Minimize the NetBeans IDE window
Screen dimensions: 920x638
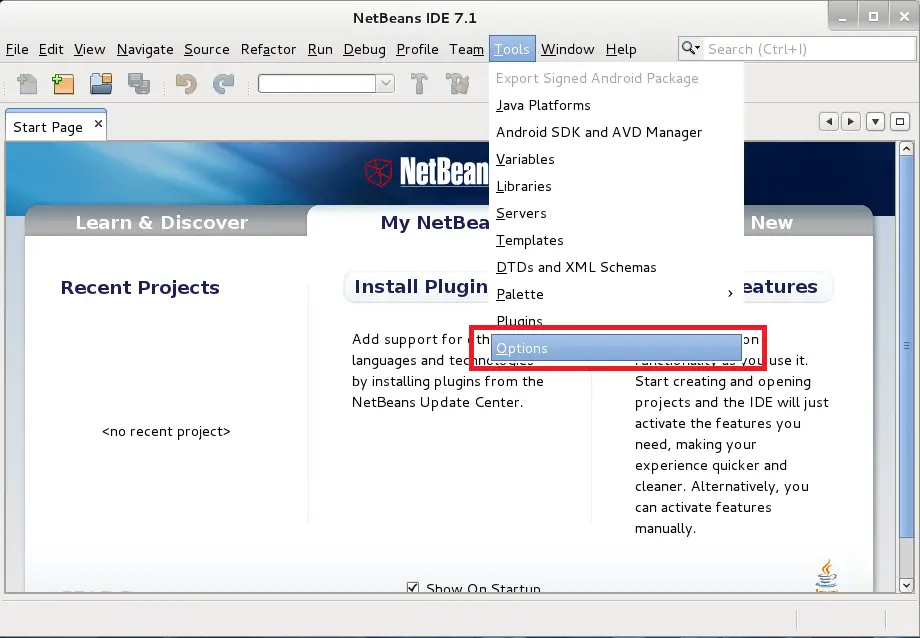[843, 16]
